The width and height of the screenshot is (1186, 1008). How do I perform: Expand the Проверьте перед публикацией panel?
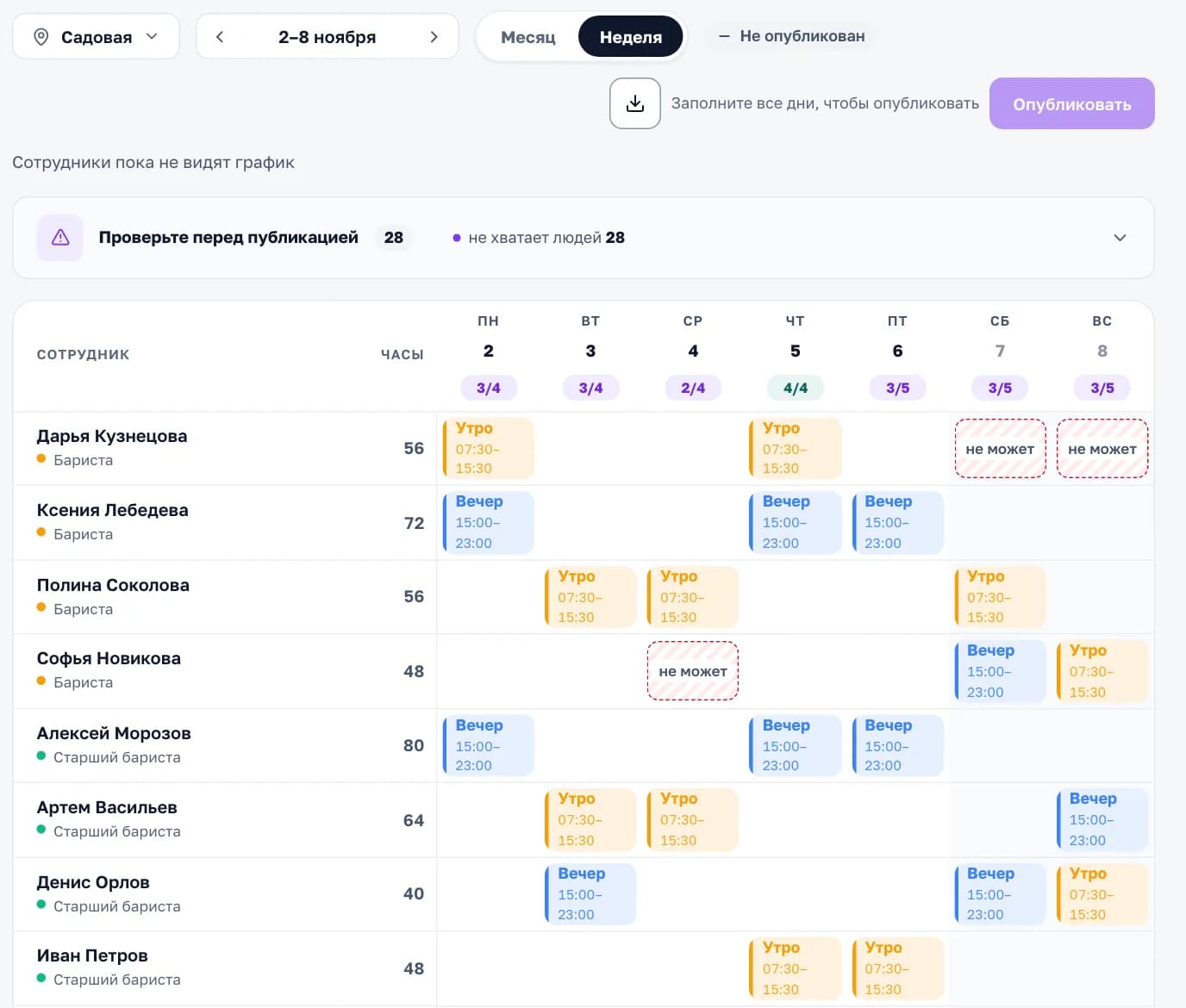pos(1120,238)
